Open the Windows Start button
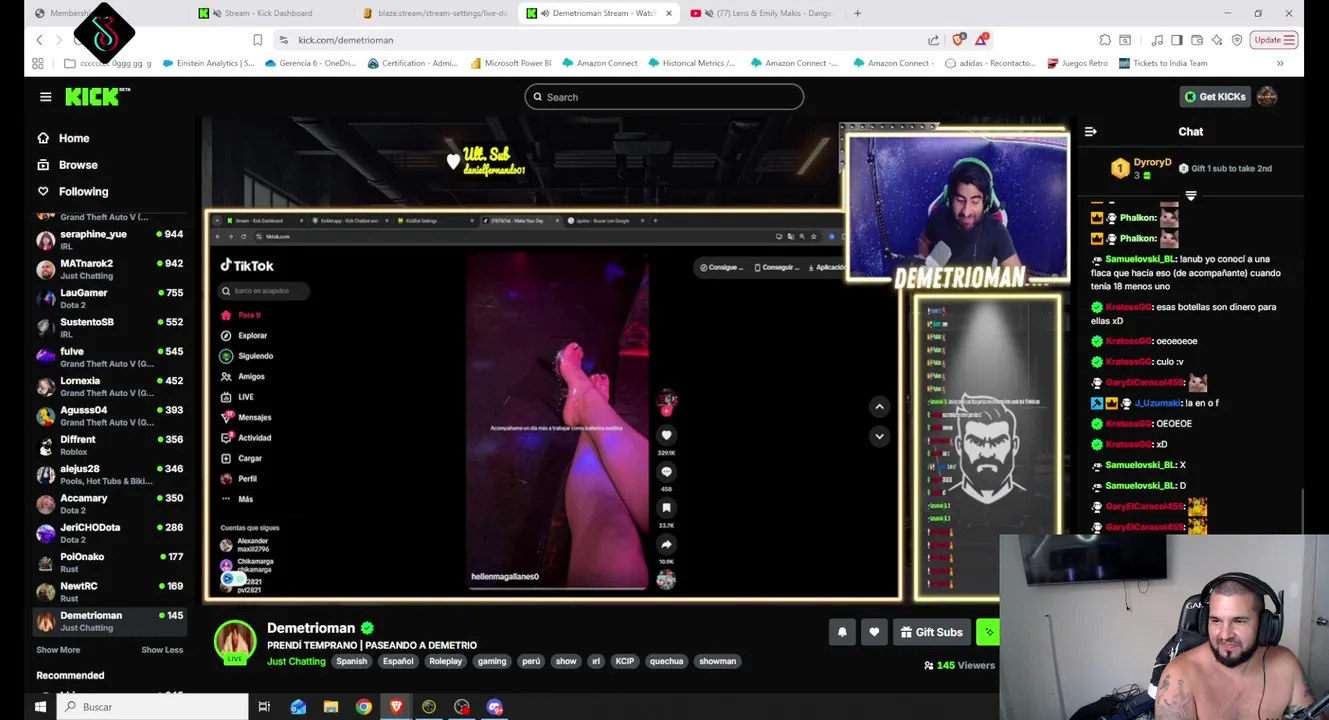This screenshot has height=720, width=1329. click(40, 707)
